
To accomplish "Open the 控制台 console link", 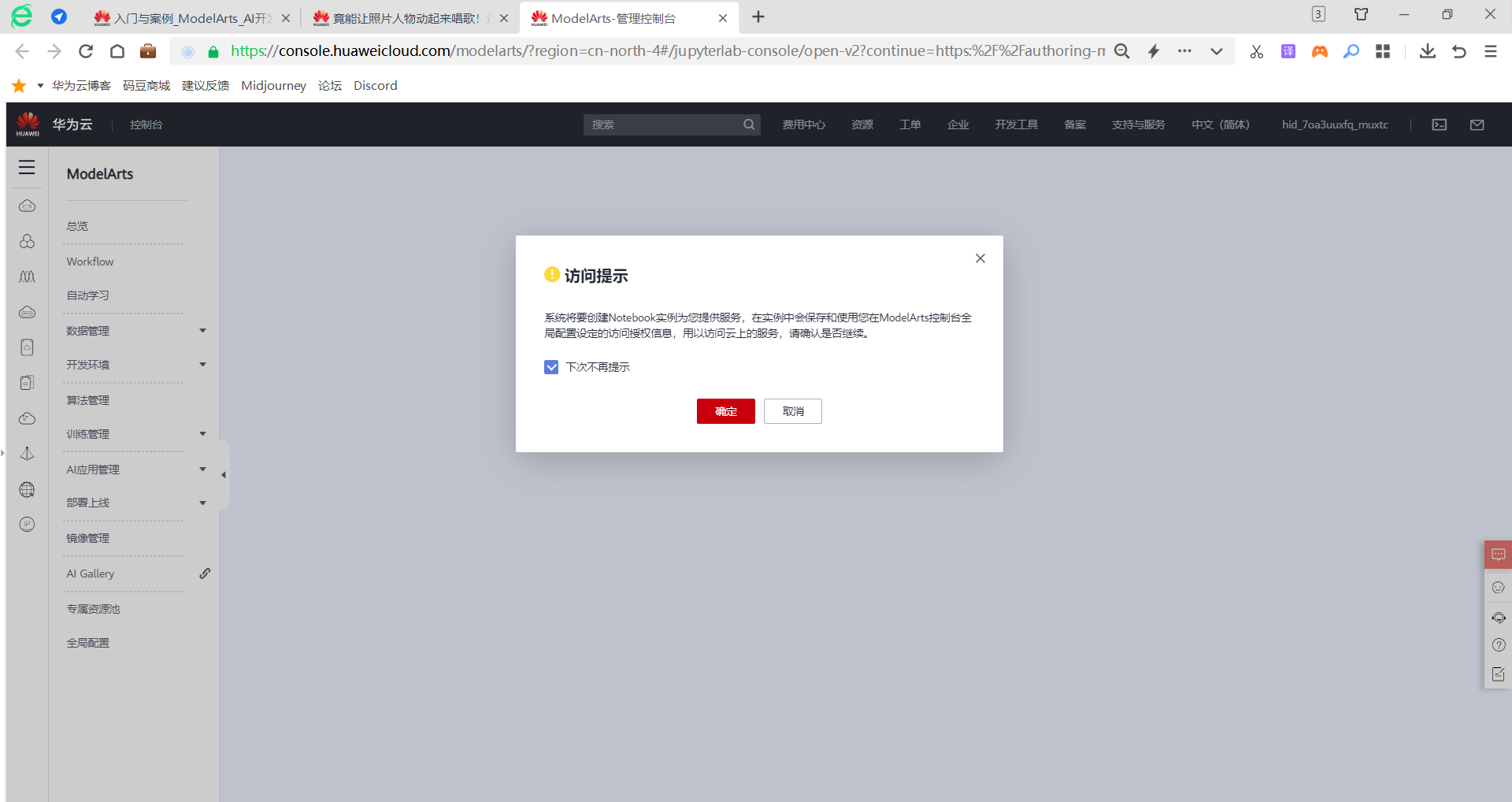I will click(x=146, y=124).
